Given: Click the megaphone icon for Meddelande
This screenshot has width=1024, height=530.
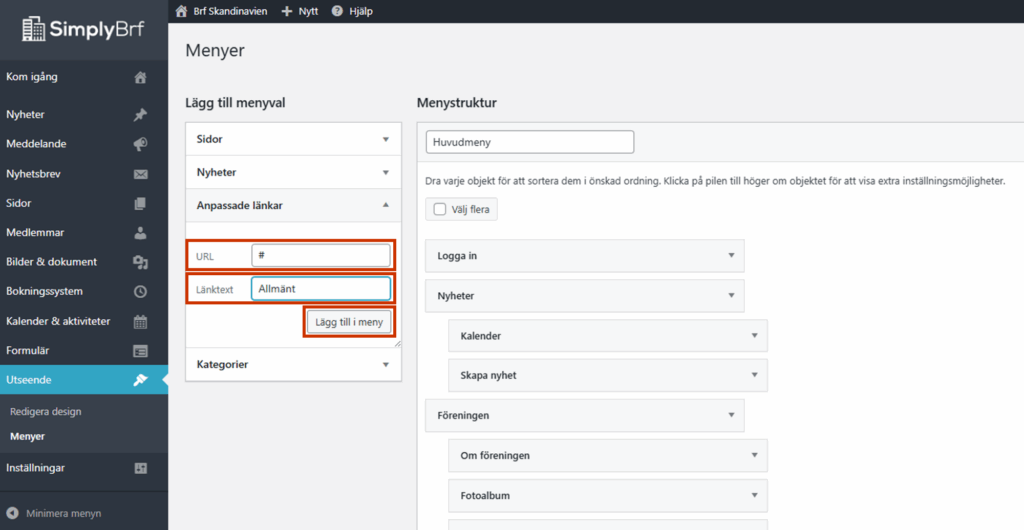Looking at the screenshot, I should point(140,144).
